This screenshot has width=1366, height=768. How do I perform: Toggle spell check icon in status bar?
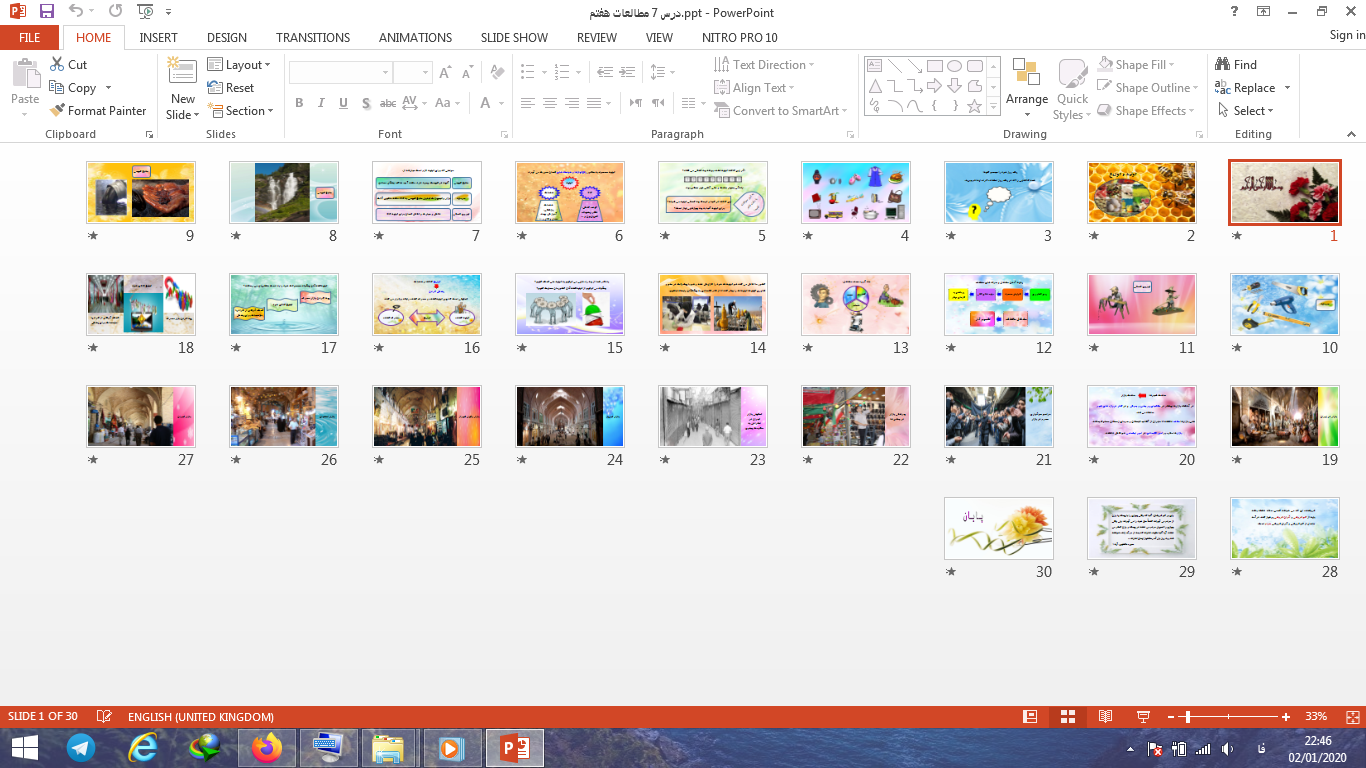(104, 717)
